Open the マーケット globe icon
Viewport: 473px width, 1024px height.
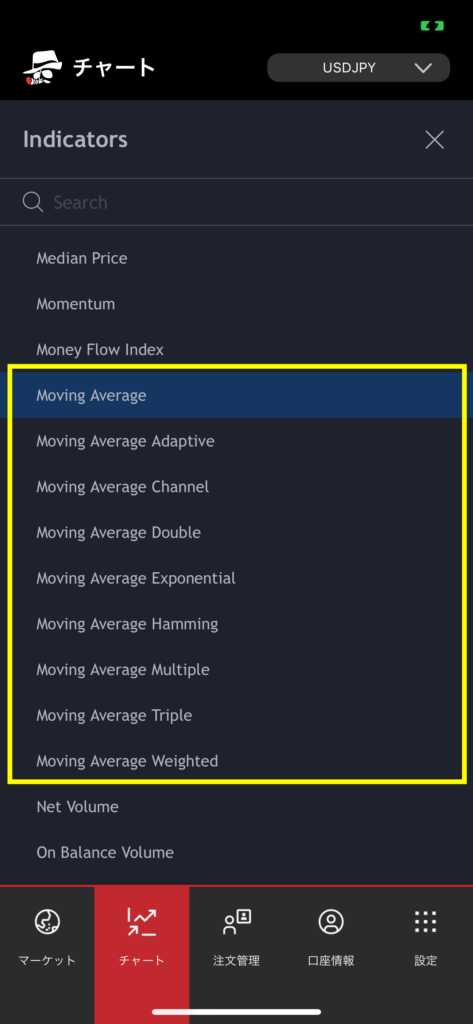pyautogui.click(x=47, y=921)
